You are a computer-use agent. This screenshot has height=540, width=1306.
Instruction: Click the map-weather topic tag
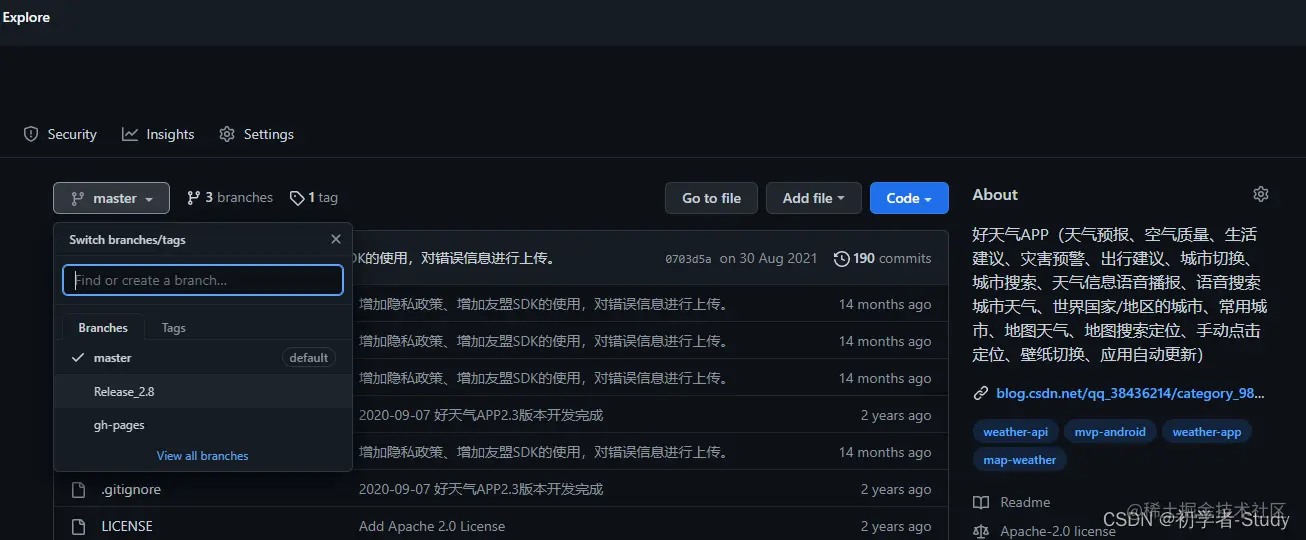(x=1019, y=460)
